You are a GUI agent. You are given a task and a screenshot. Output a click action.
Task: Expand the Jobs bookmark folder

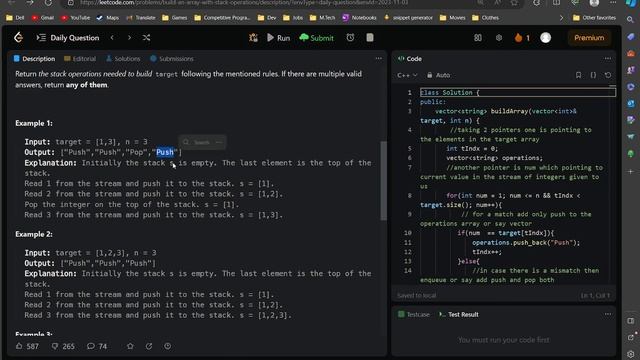pos(293,18)
